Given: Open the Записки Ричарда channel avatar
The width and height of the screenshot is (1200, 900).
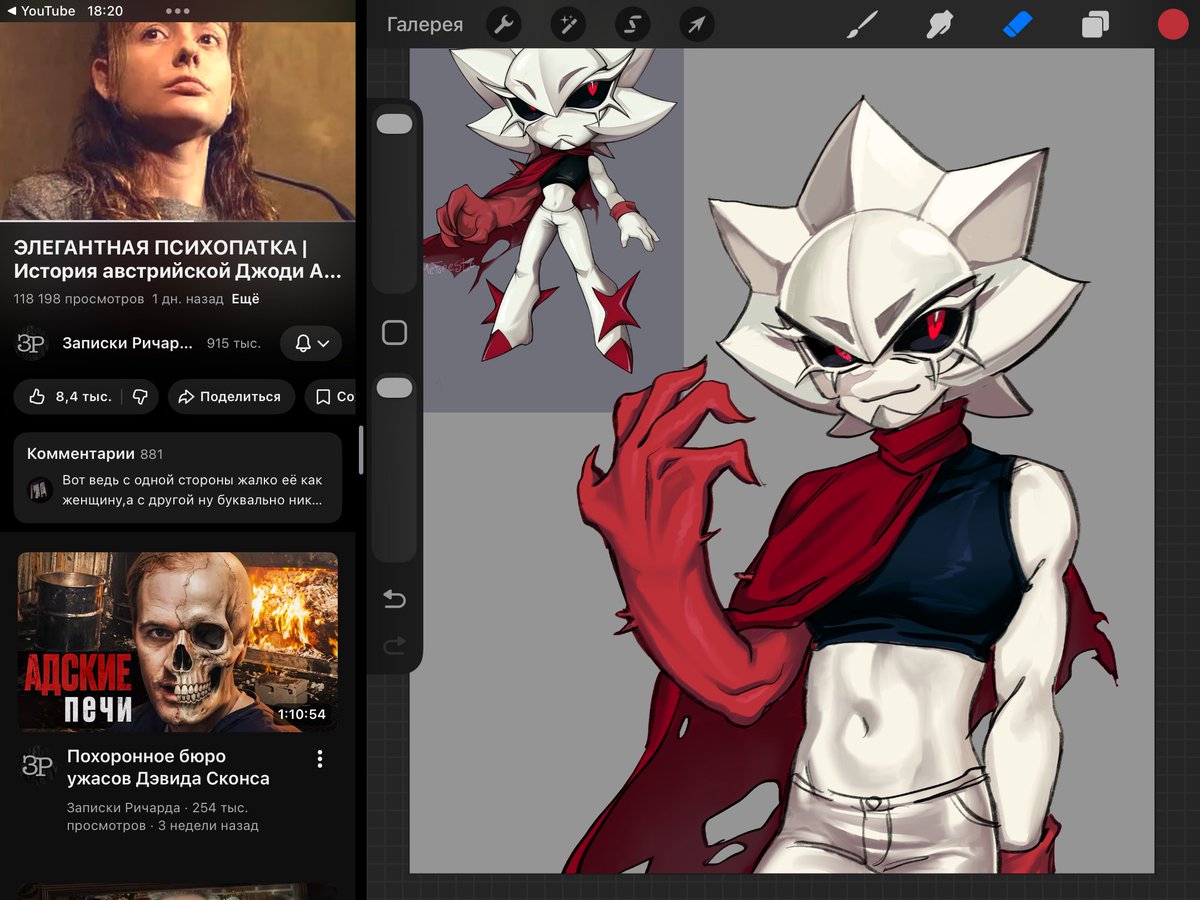Looking at the screenshot, I should tap(32, 343).
